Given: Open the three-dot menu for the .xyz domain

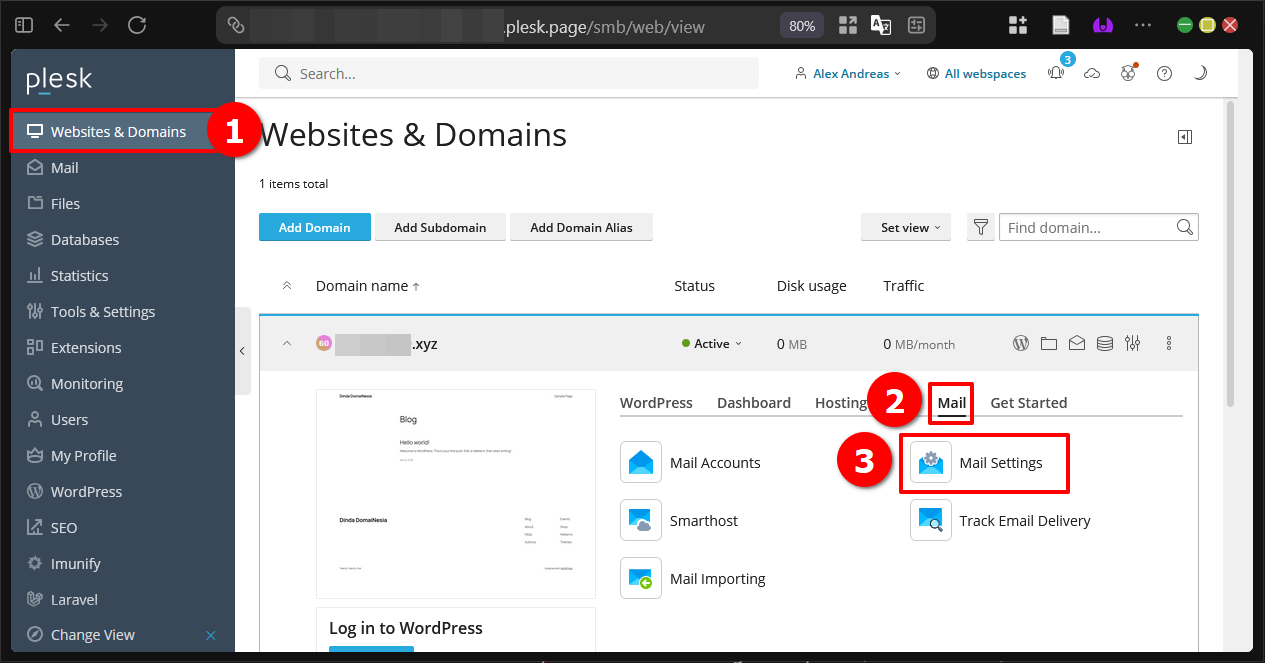Looking at the screenshot, I should [1169, 343].
